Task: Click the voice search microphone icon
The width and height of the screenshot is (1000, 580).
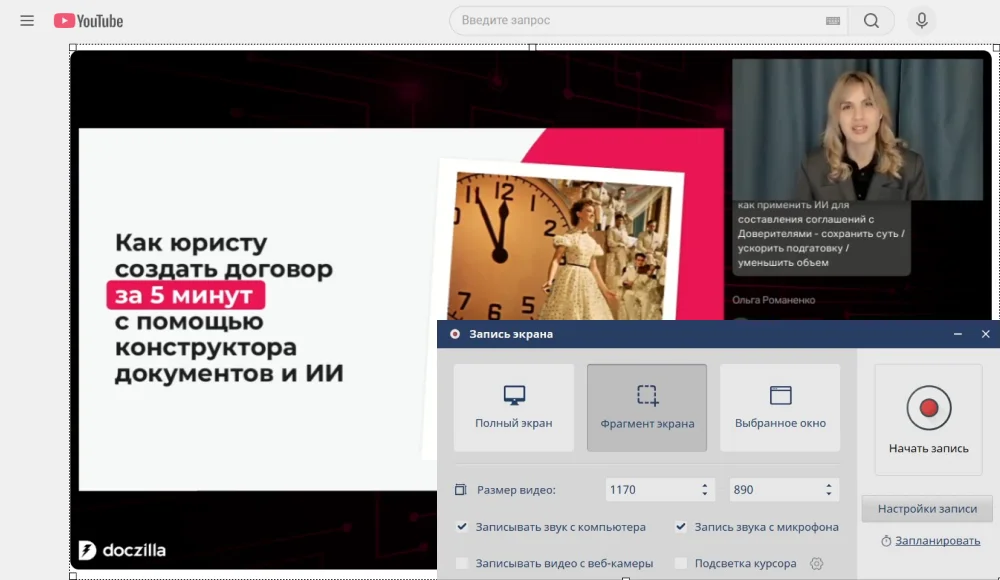Action: pyautogui.click(x=921, y=20)
